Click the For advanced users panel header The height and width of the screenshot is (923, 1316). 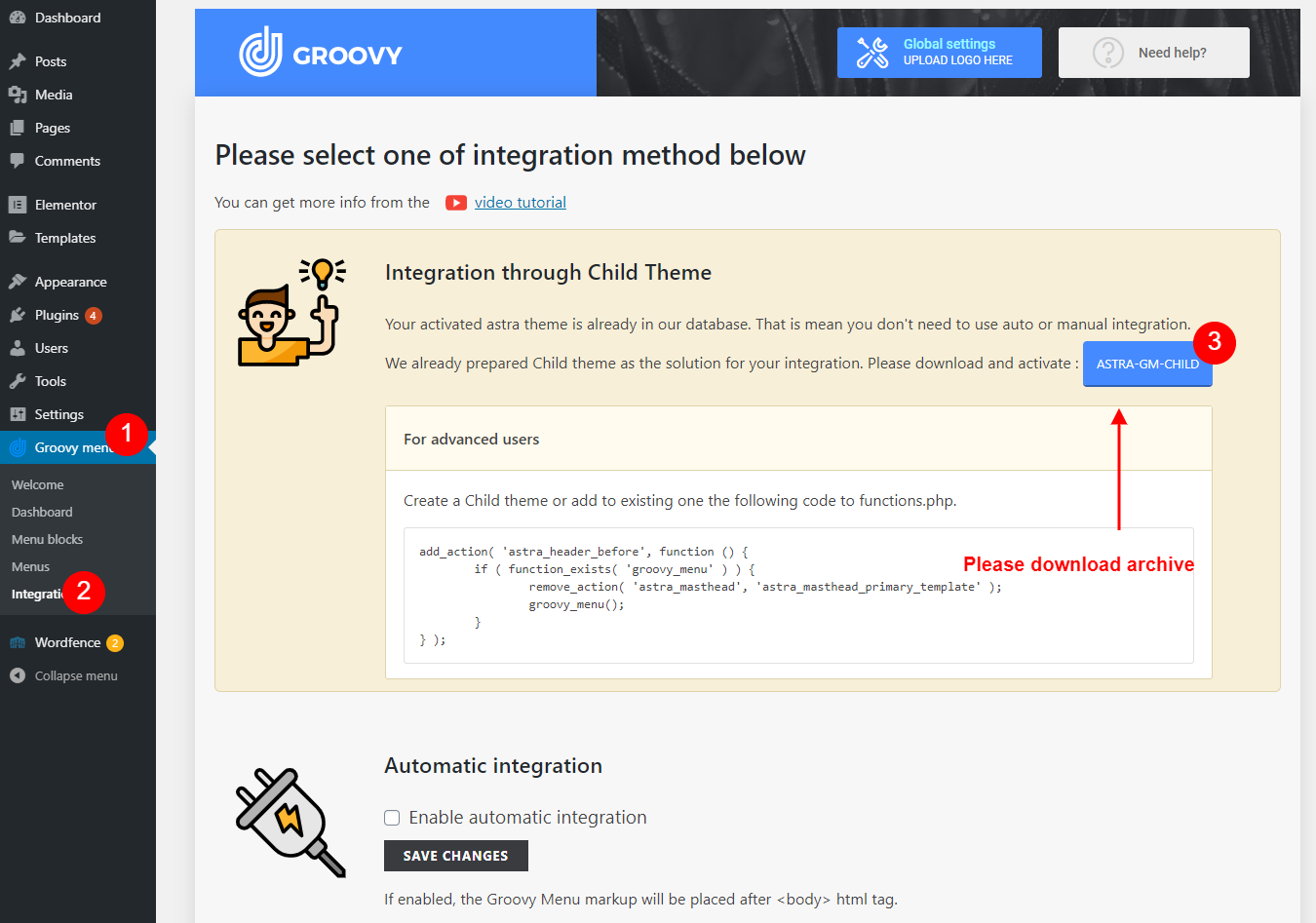click(798, 439)
